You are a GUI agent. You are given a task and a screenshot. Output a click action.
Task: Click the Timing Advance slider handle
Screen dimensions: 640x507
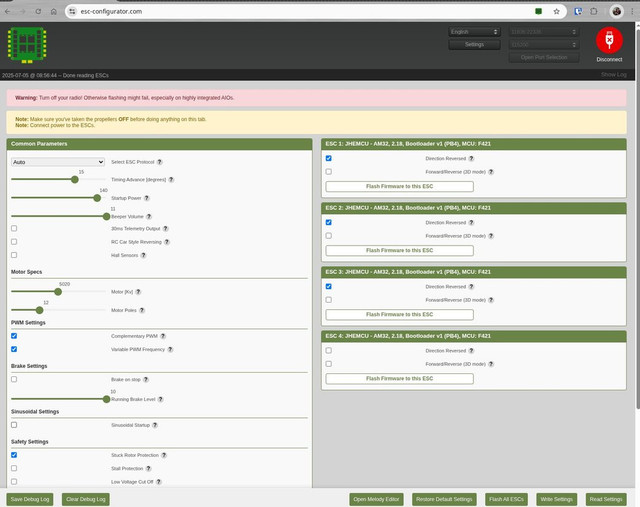coord(75,179)
